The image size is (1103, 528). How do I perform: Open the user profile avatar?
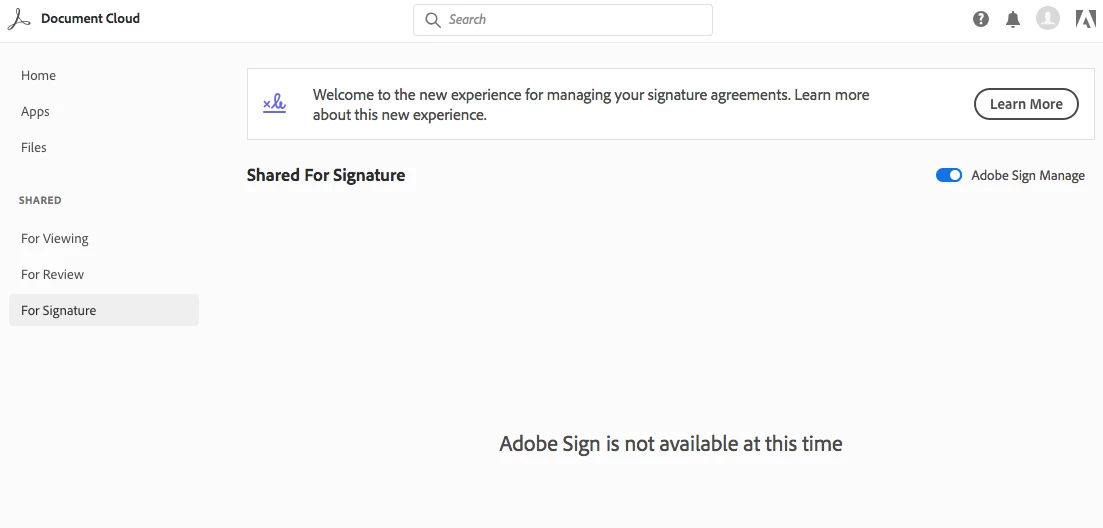click(1047, 18)
